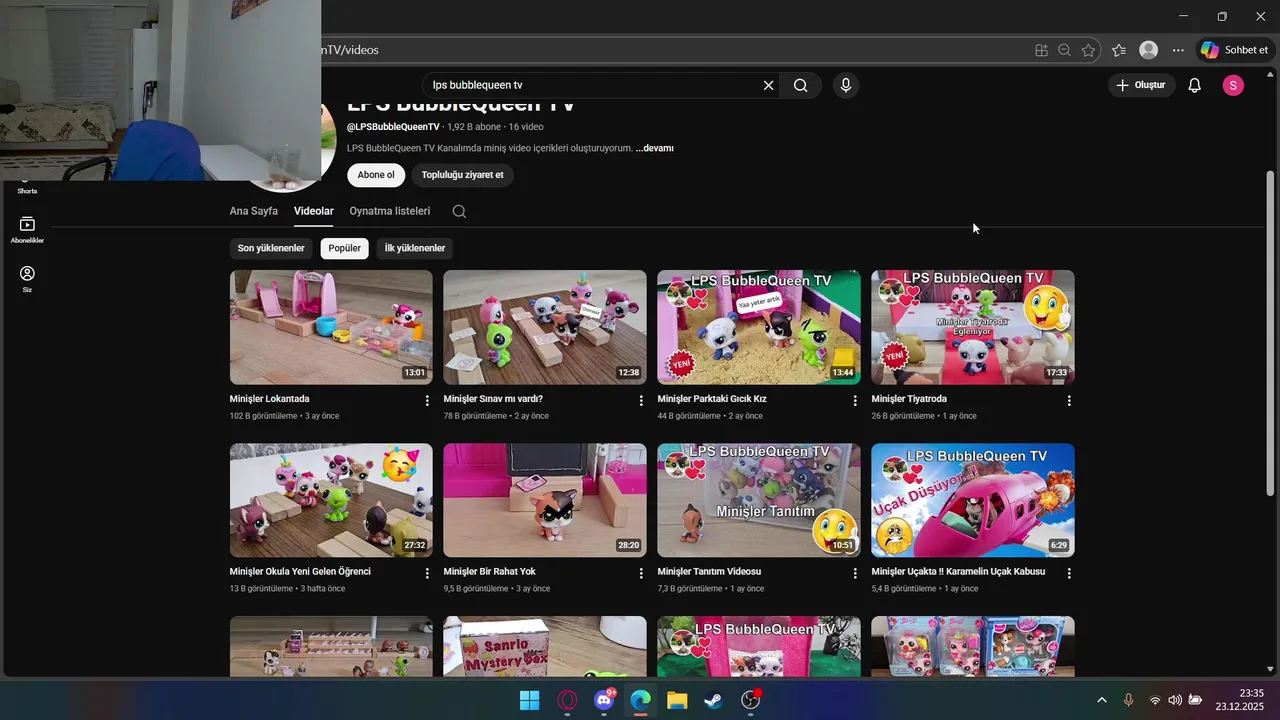Viewport: 1280px width, 720px height.
Task: Open the browser favorites list icon
Action: pyautogui.click(x=1119, y=50)
